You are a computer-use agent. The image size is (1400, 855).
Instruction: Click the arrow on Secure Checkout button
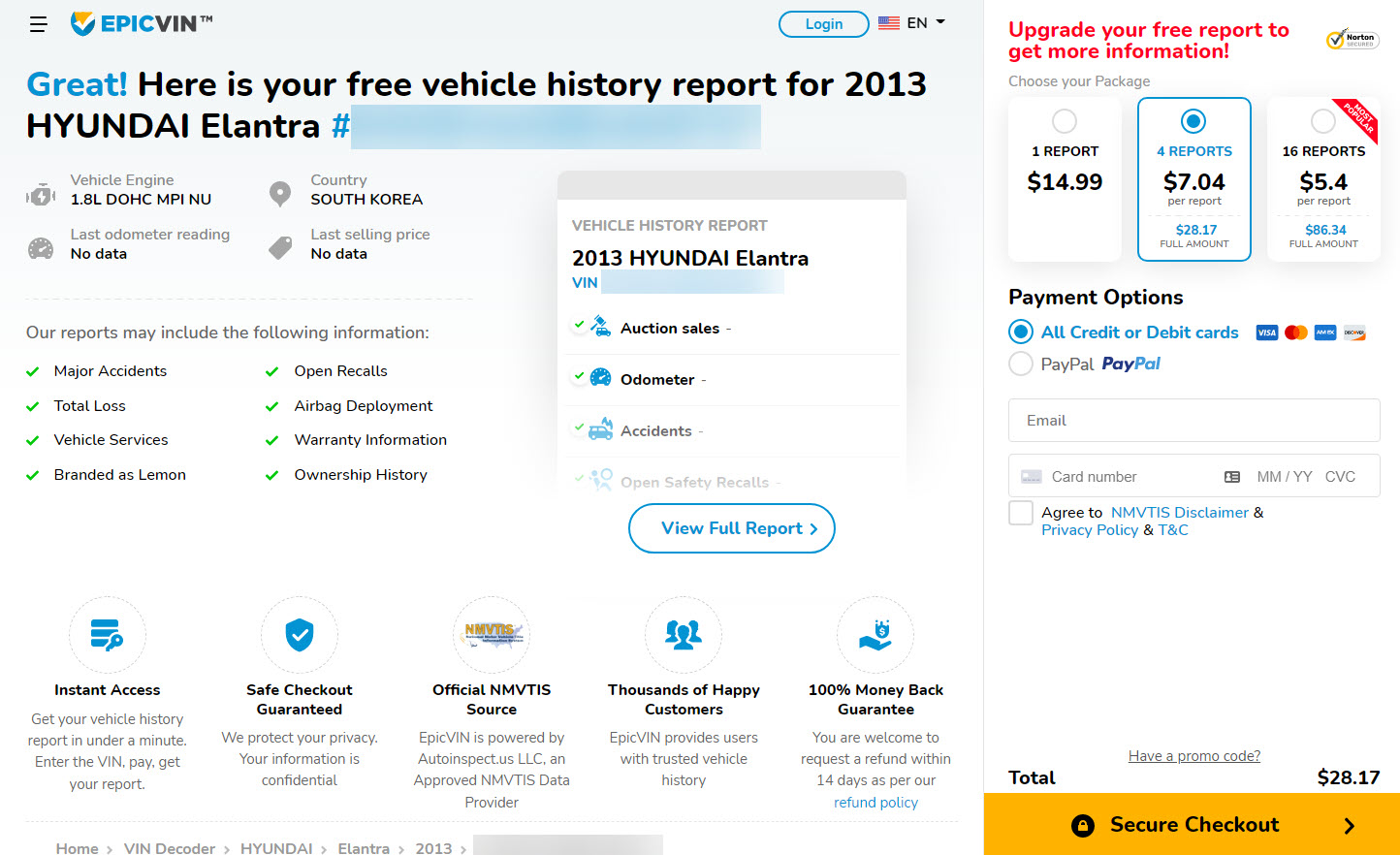pyautogui.click(x=1350, y=826)
